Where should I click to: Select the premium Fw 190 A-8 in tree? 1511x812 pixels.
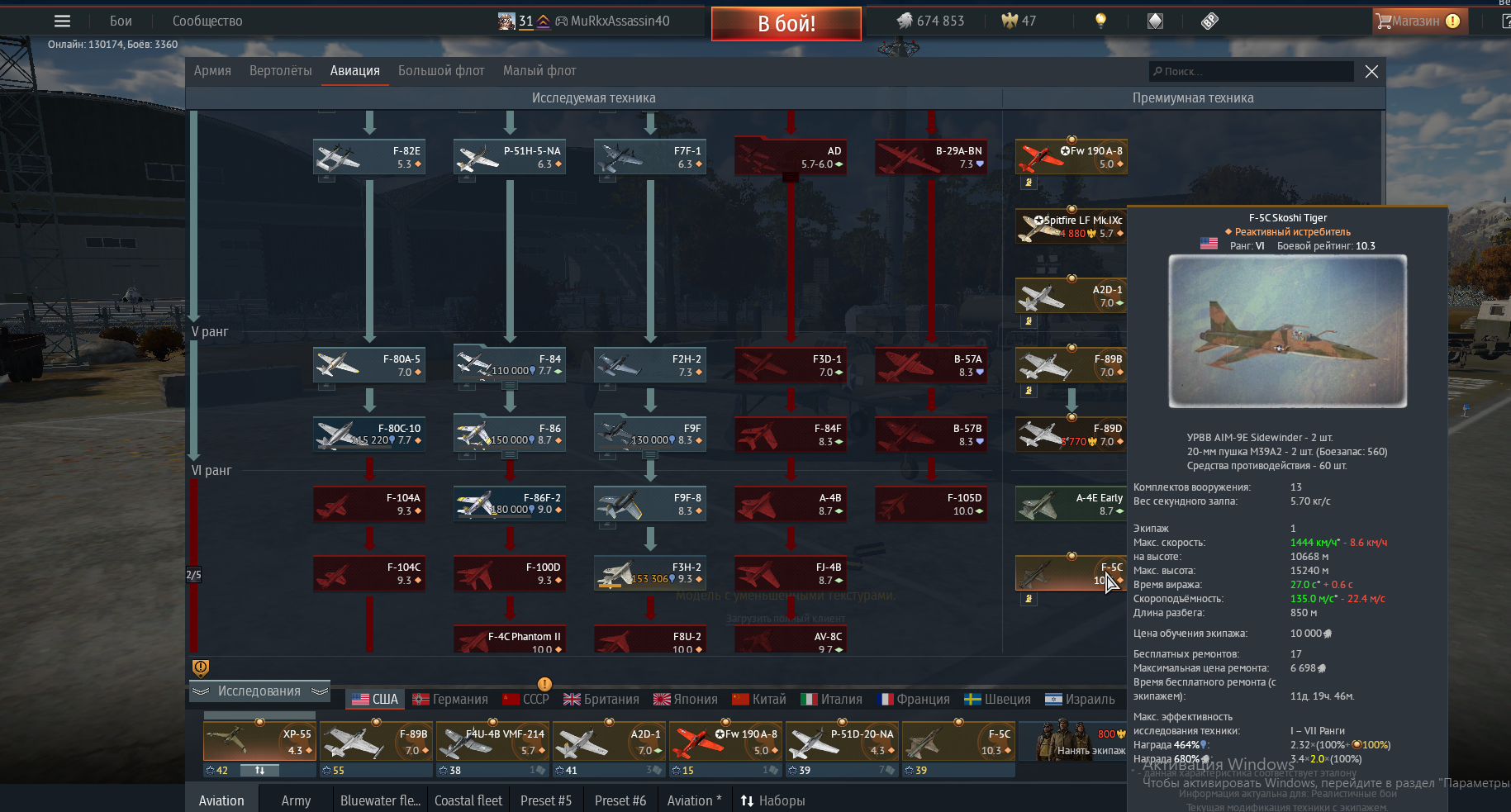click(x=1071, y=157)
